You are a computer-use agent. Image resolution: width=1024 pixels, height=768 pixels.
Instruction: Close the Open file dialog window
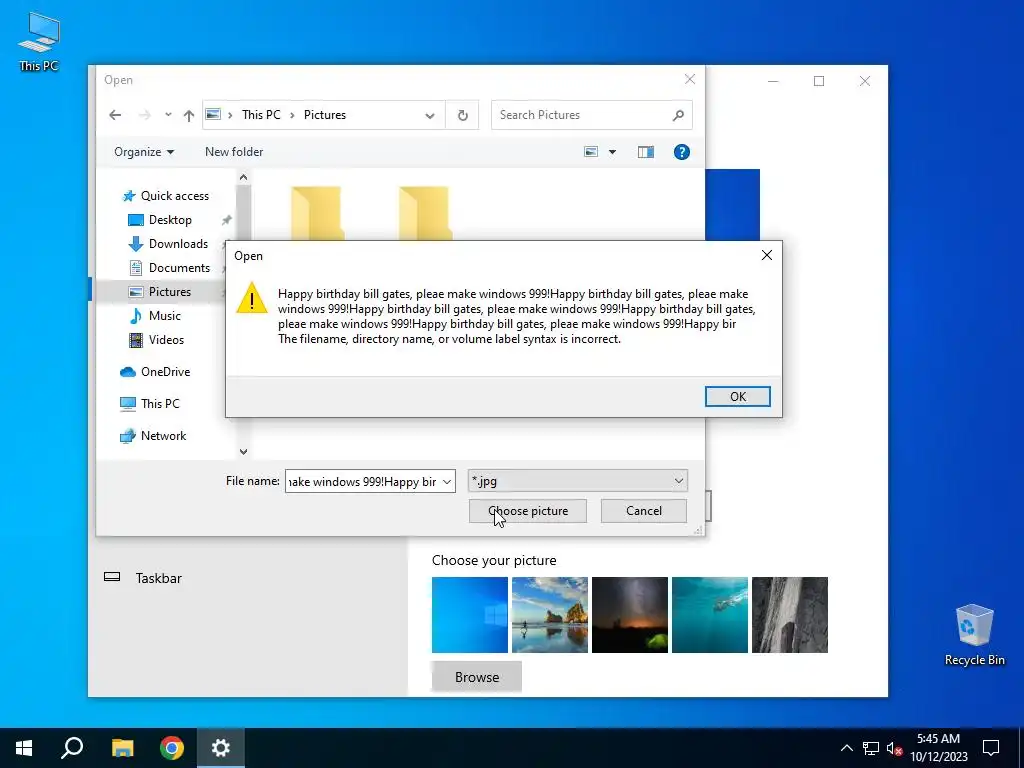pos(690,79)
